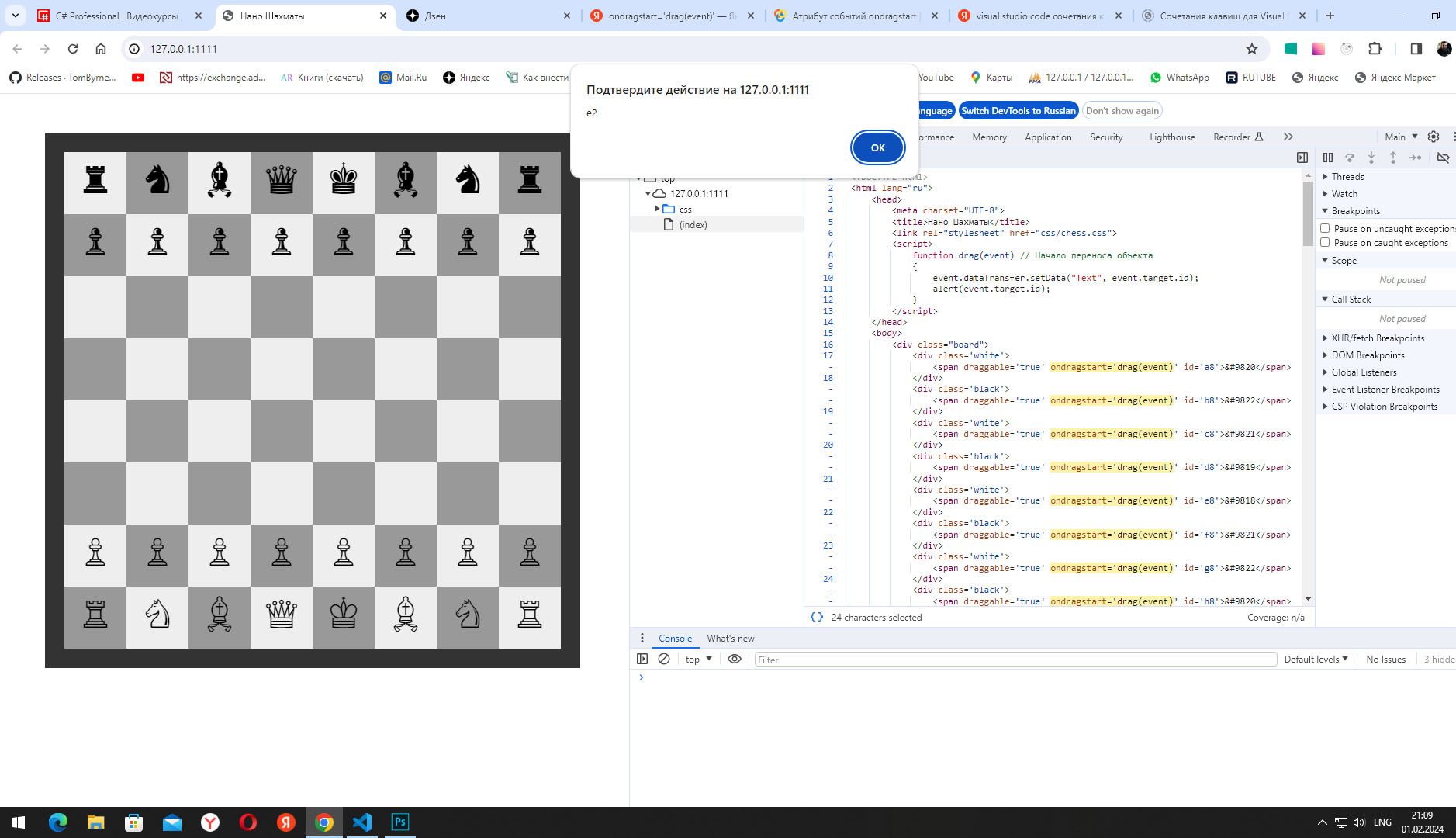Switch to the Memory tab
1456x838 pixels.
pos(989,137)
